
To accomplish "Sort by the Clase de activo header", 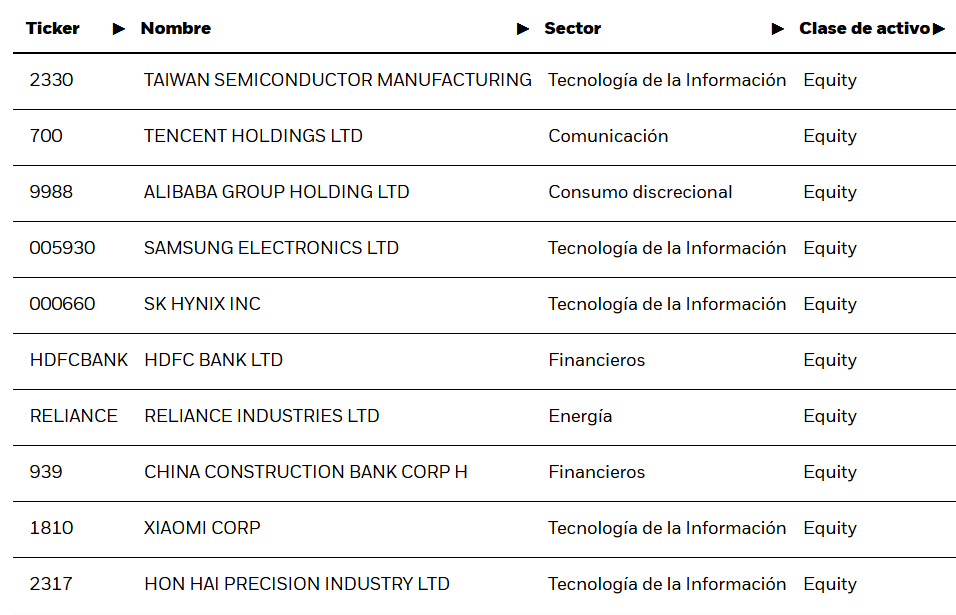I will click(864, 29).
